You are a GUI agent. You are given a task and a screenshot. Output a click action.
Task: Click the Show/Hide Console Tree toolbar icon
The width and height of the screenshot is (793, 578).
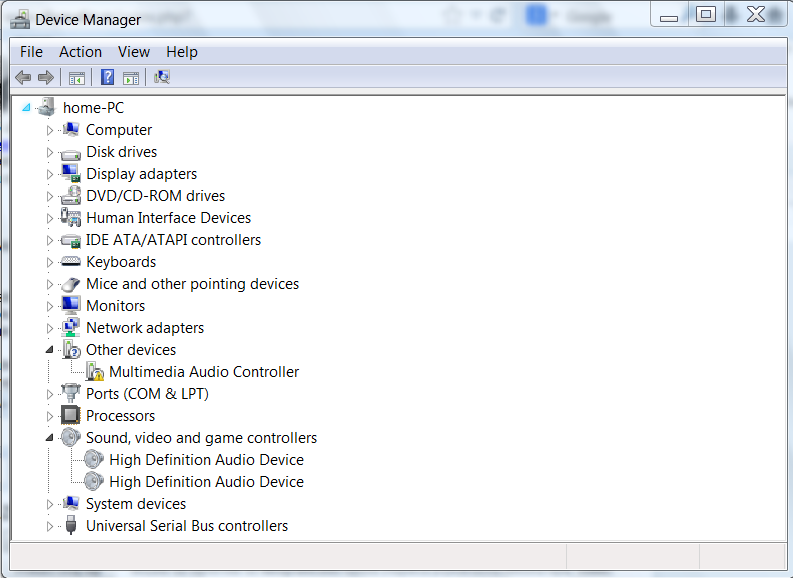(76, 78)
